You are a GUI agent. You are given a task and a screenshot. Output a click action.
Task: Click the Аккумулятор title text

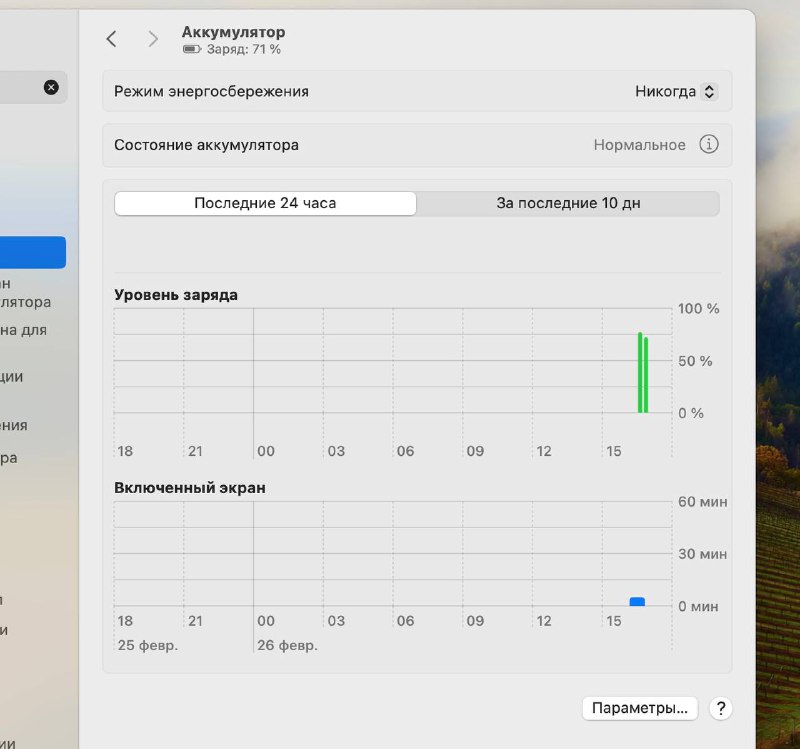click(x=233, y=32)
